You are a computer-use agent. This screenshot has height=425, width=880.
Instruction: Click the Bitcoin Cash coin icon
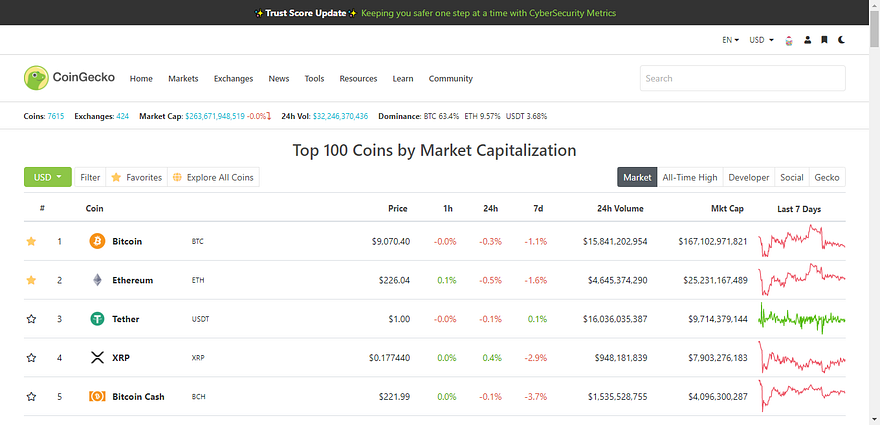(97, 397)
